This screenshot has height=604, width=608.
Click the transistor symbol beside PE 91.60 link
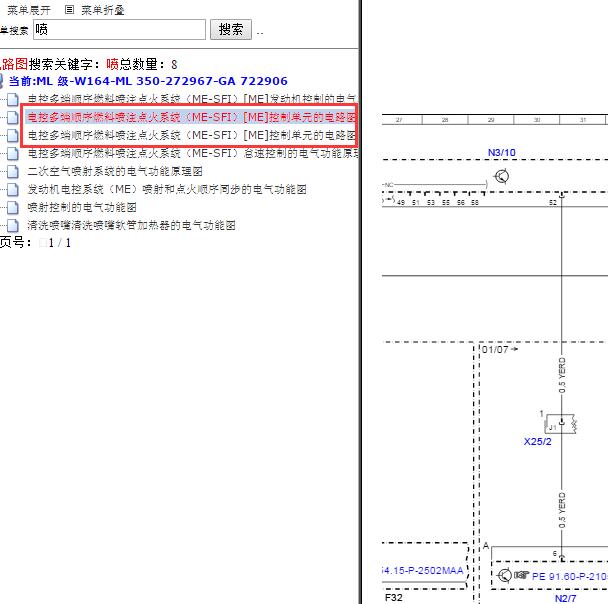point(504,575)
